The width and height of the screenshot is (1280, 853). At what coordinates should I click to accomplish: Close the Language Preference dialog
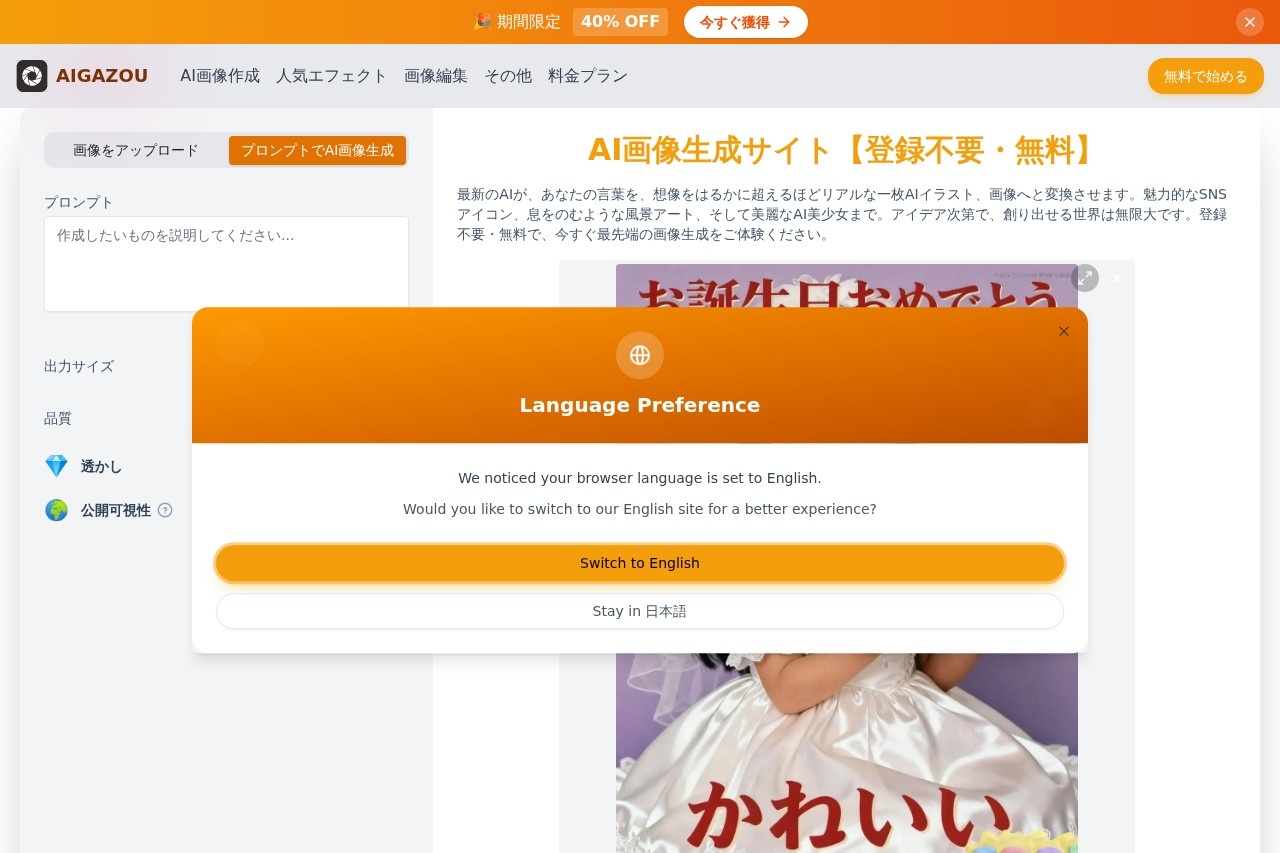[x=1064, y=332]
